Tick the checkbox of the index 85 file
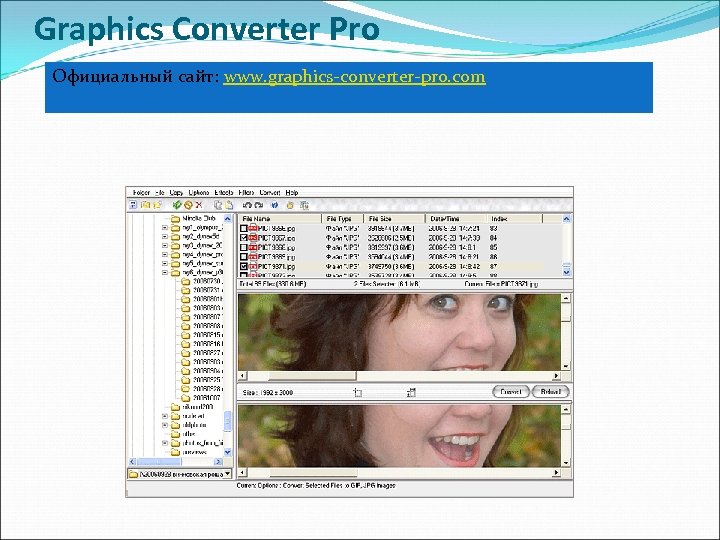Viewport: 720px width, 540px height. [244, 247]
